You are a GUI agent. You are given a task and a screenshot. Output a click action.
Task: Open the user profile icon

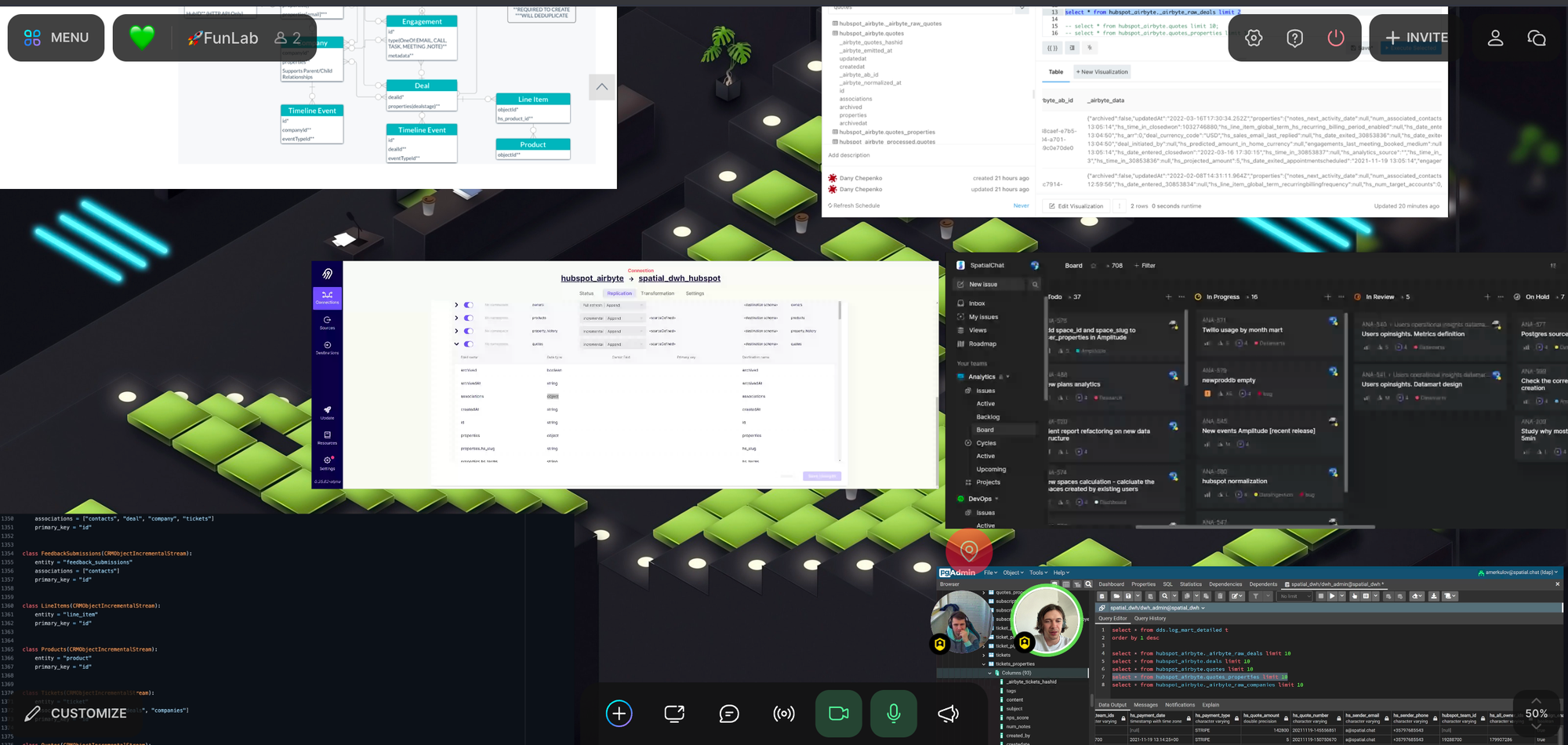click(x=1495, y=38)
